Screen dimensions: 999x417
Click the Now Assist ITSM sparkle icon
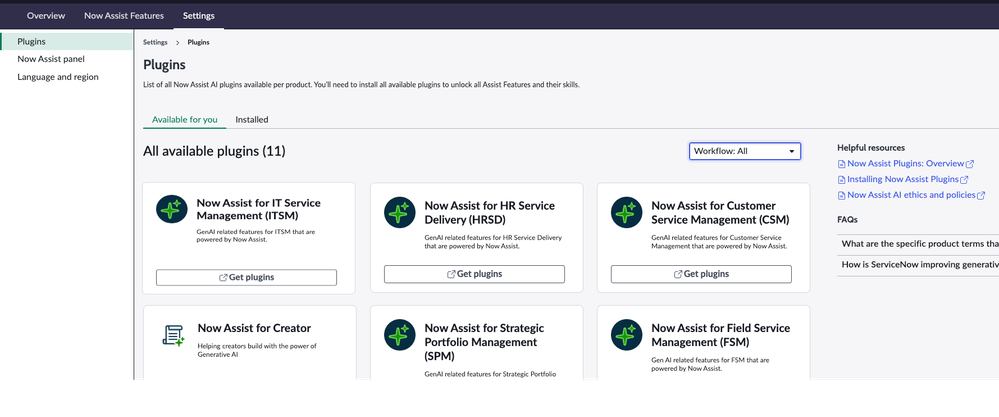[x=172, y=209]
